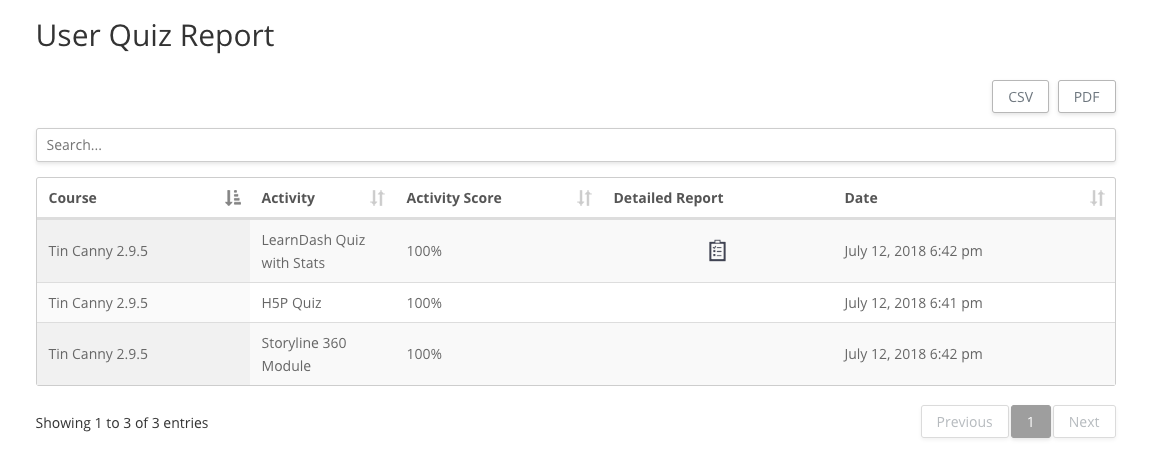
Task: Focus the Search input field
Action: pyautogui.click(x=575, y=145)
